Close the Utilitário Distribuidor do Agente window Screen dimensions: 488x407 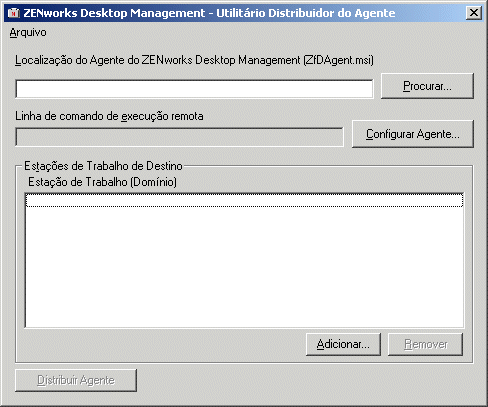pos(474,13)
